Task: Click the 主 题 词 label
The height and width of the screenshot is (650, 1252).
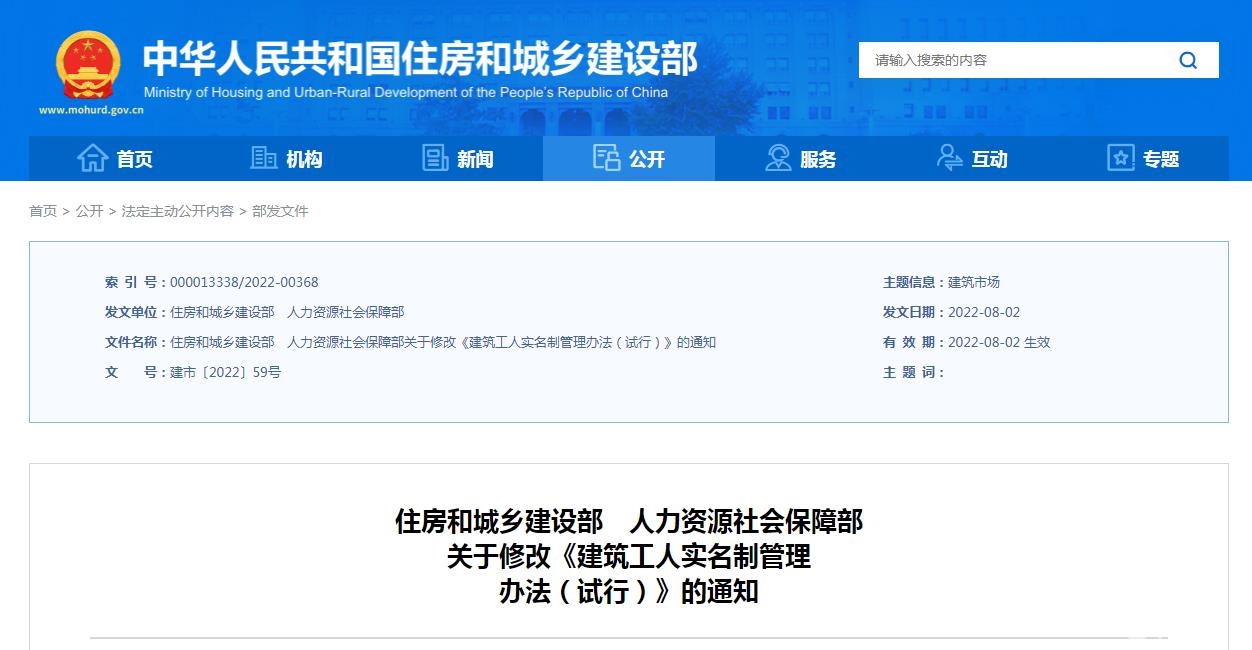Action: tap(913, 372)
